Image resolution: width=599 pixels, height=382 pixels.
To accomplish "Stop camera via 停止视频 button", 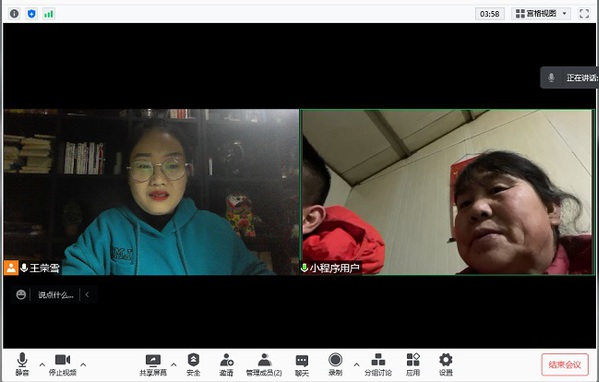I will click(63, 364).
